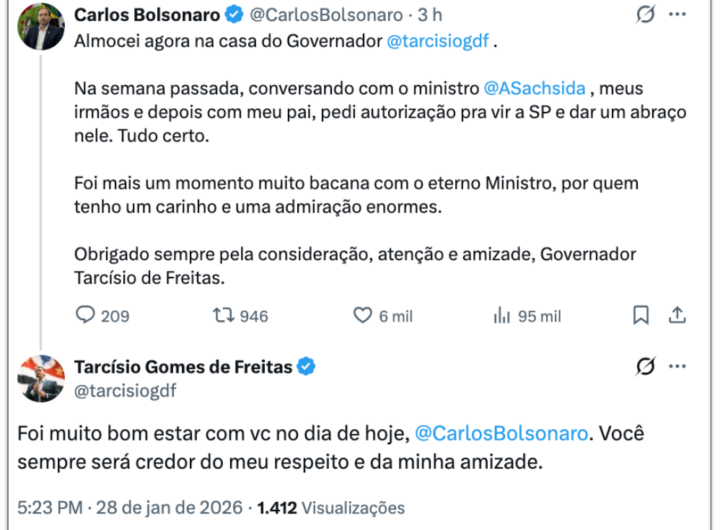This screenshot has width=720, height=530.
Task: View analytics showing 95 mil views
Action: [502, 316]
